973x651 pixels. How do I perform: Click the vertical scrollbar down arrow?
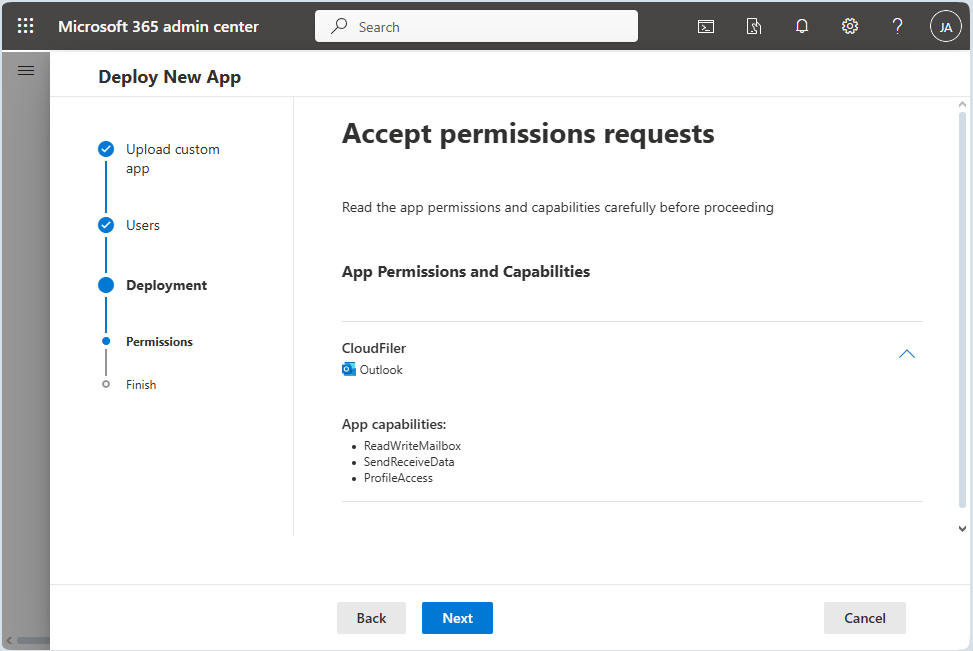pos(962,528)
